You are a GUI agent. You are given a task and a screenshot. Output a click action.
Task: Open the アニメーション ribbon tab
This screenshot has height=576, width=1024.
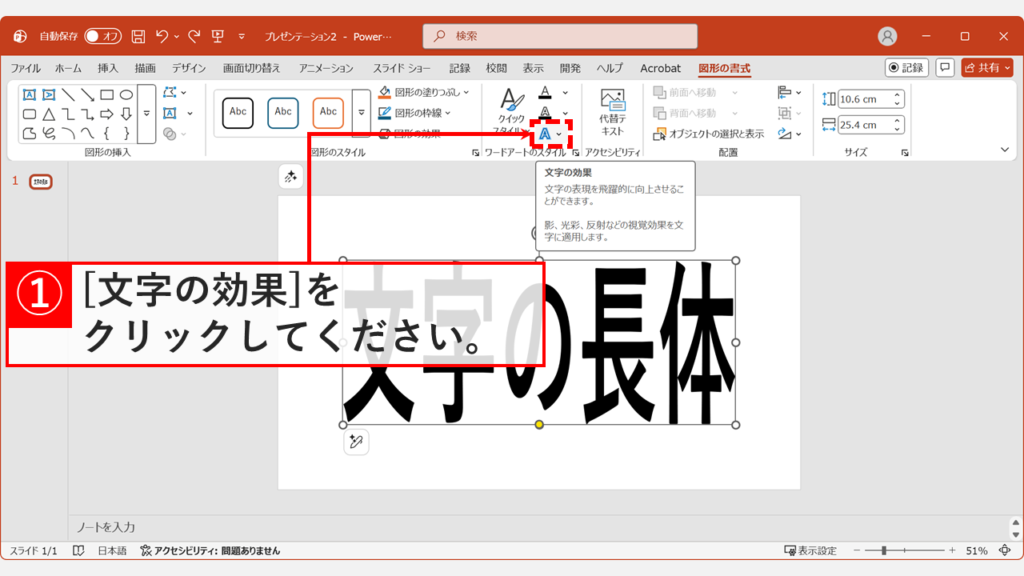pos(326,67)
